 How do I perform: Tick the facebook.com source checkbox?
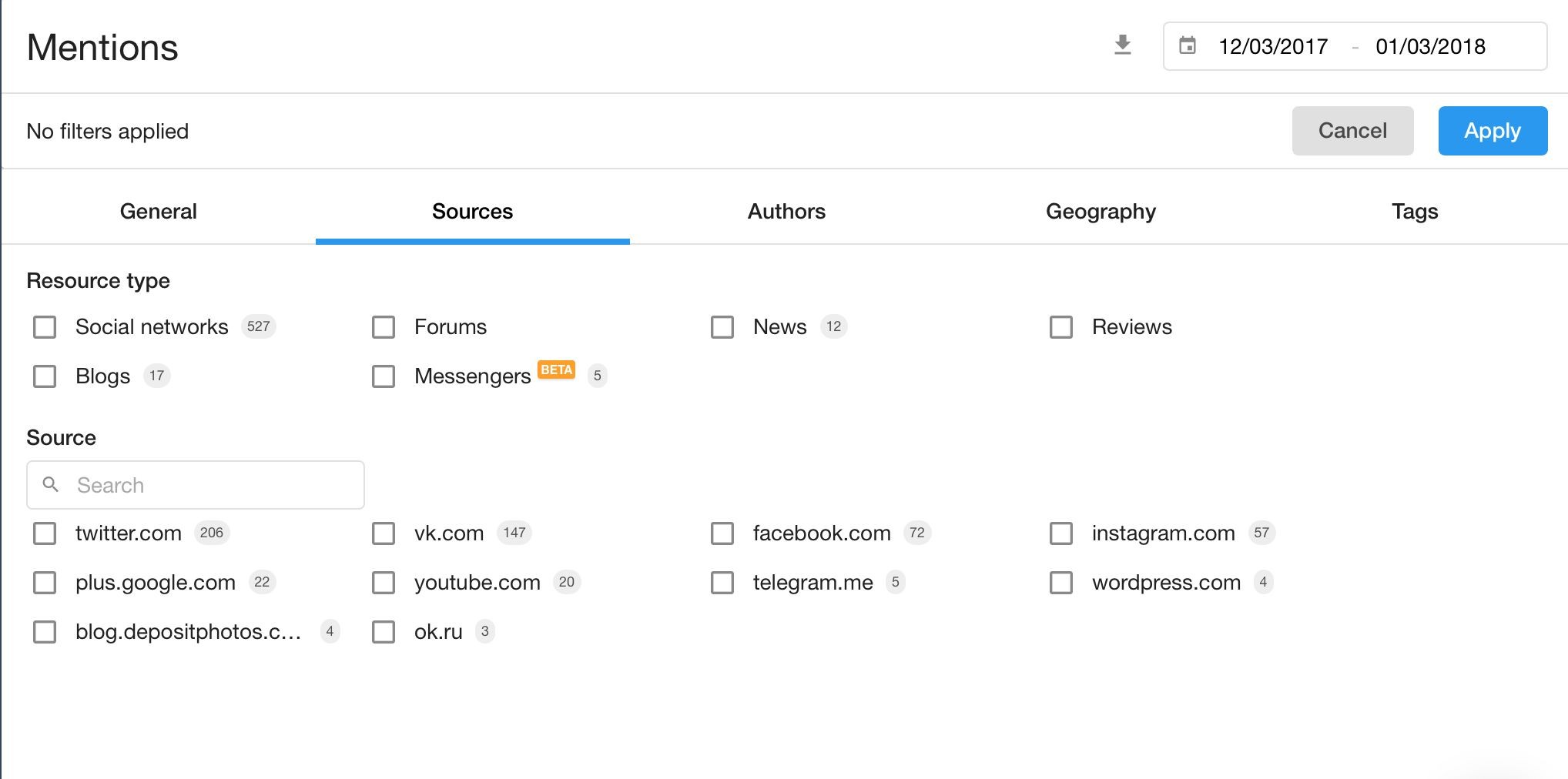coord(722,533)
